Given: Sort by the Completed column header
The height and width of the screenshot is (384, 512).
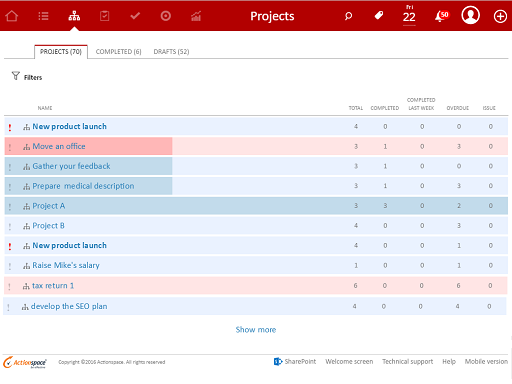Looking at the screenshot, I should pyautogui.click(x=385, y=108).
